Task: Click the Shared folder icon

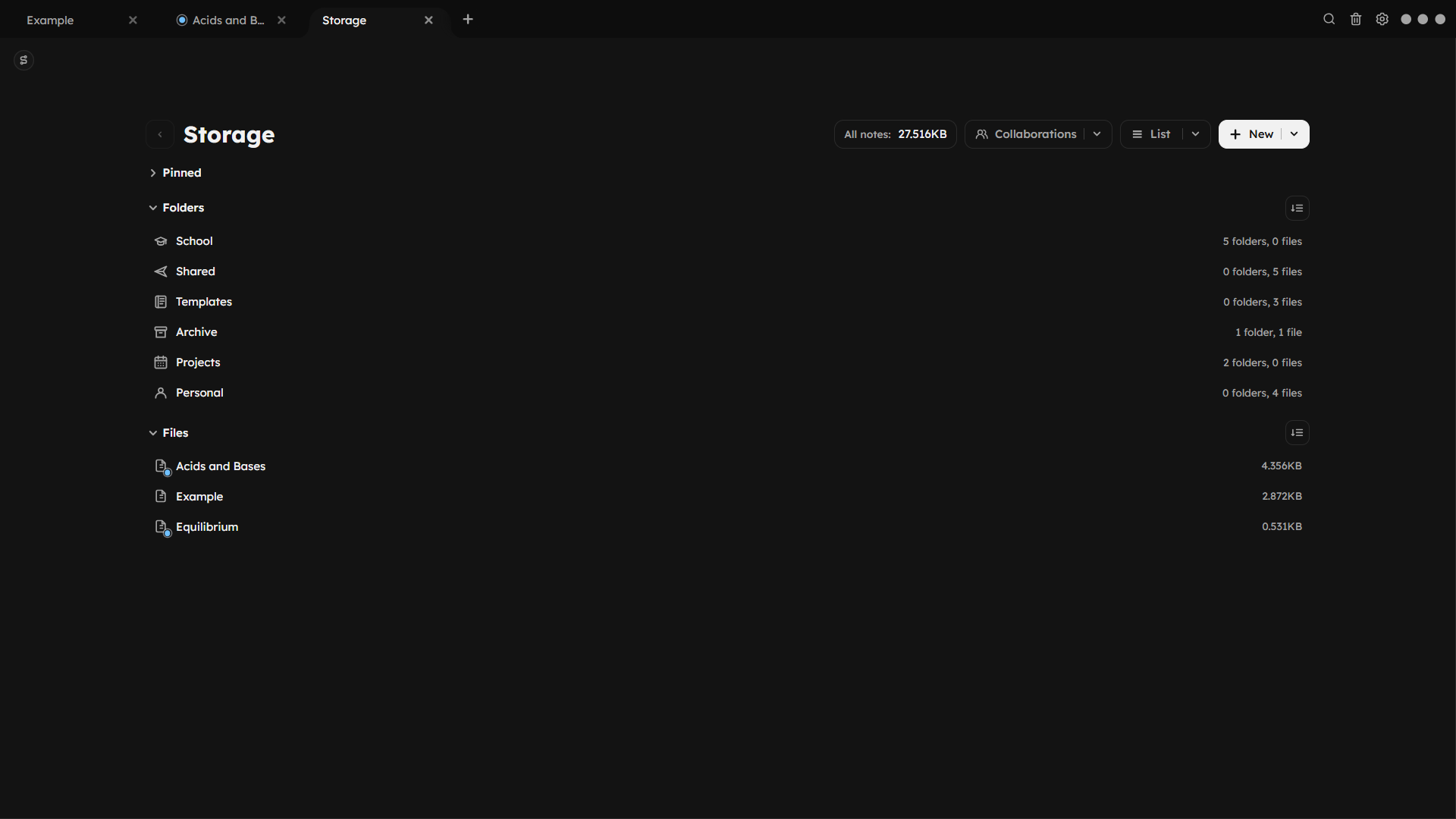Action: coord(161,271)
